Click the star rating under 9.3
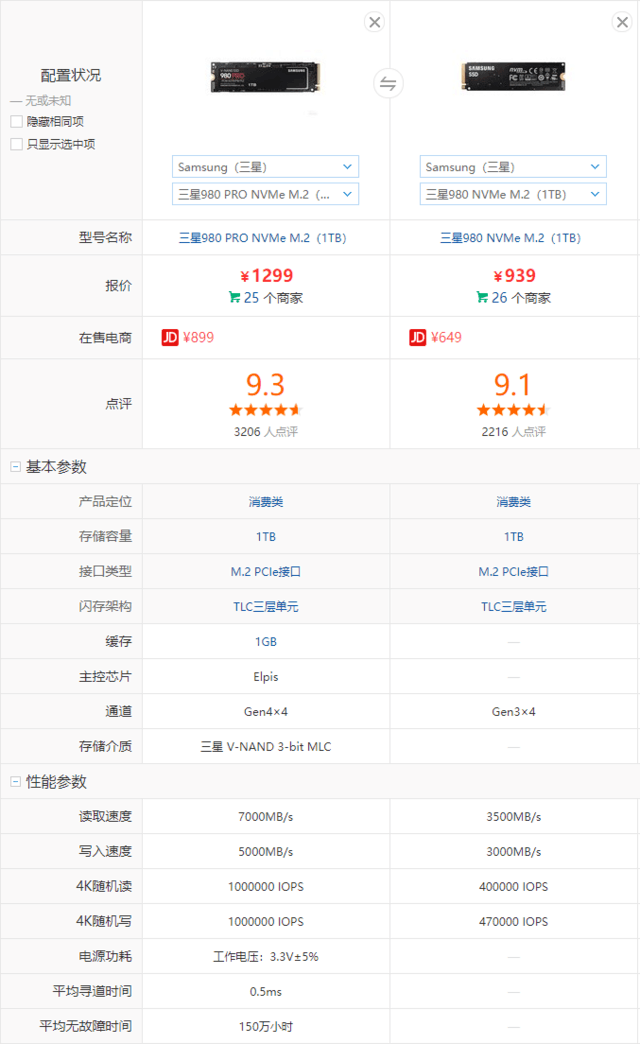 coord(266,410)
